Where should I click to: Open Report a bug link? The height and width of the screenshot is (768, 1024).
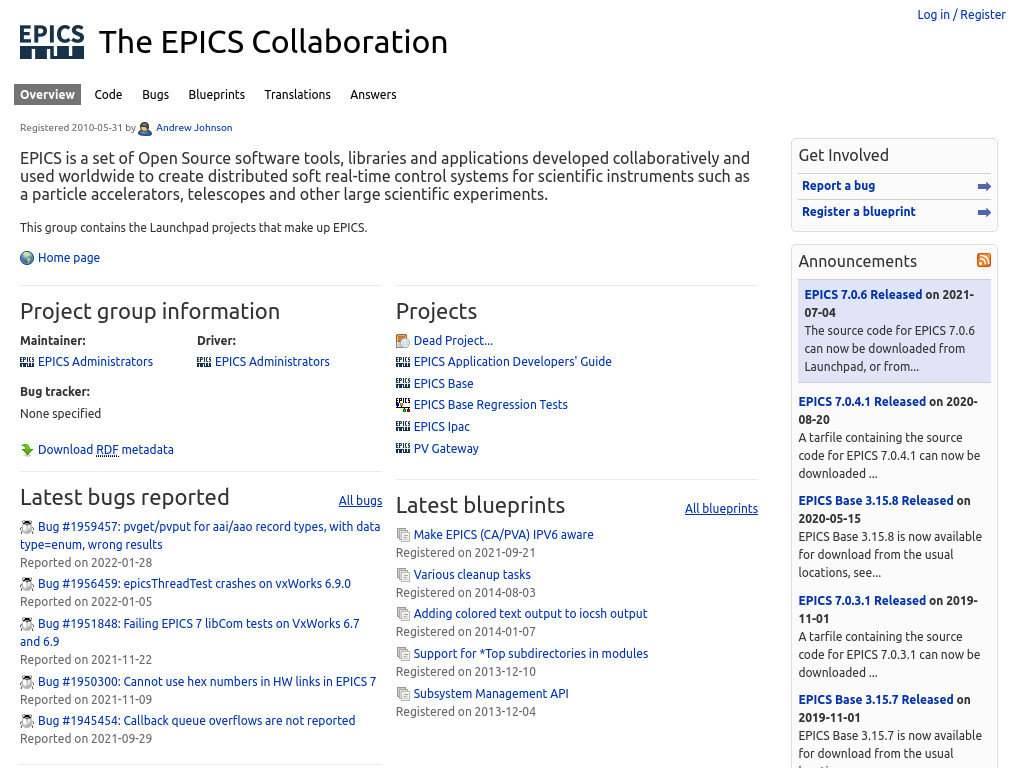[839, 186]
